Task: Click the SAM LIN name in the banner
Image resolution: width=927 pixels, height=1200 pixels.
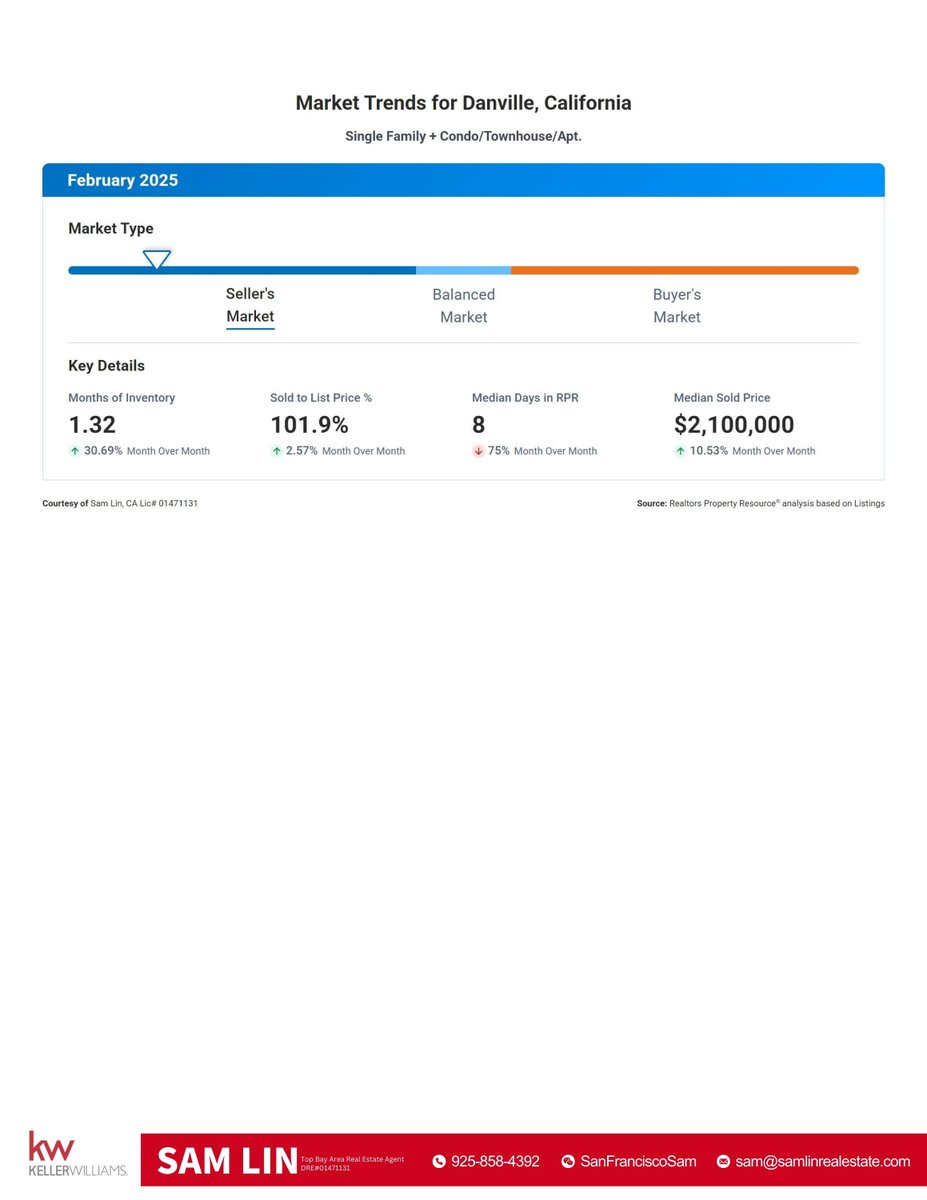Action: [226, 1160]
